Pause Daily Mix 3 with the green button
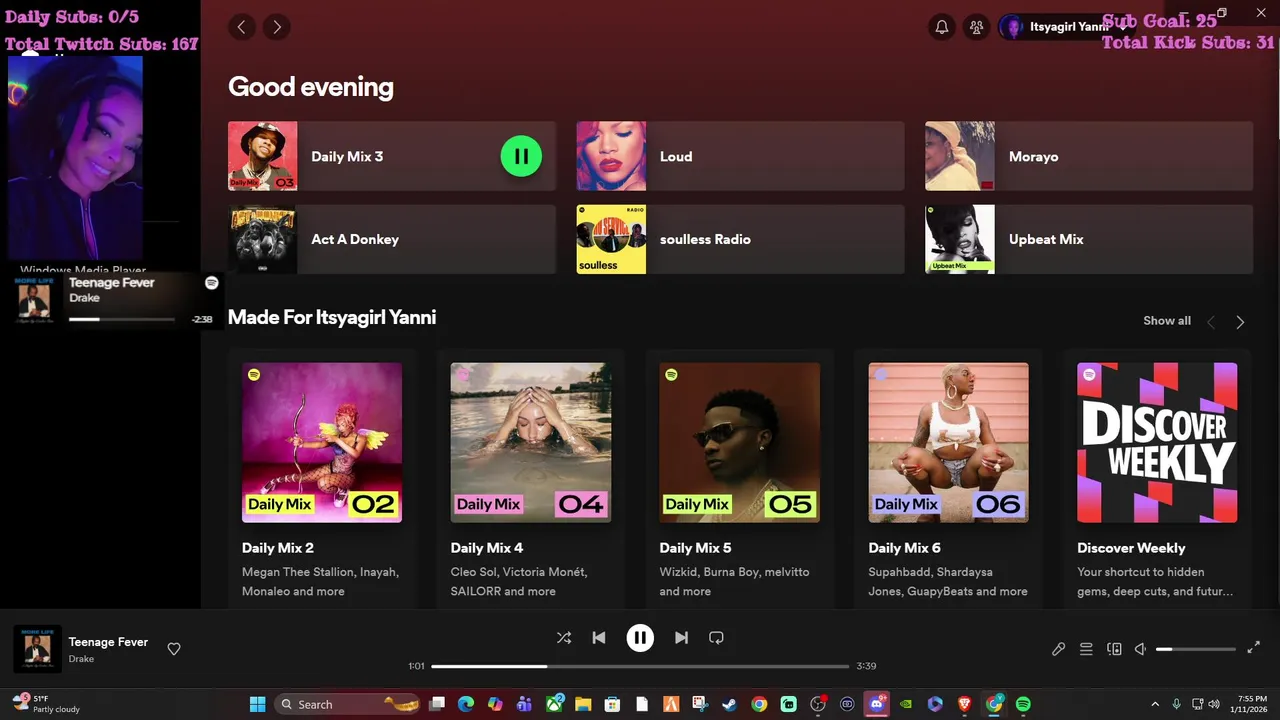This screenshot has height=720, width=1280. pos(521,156)
